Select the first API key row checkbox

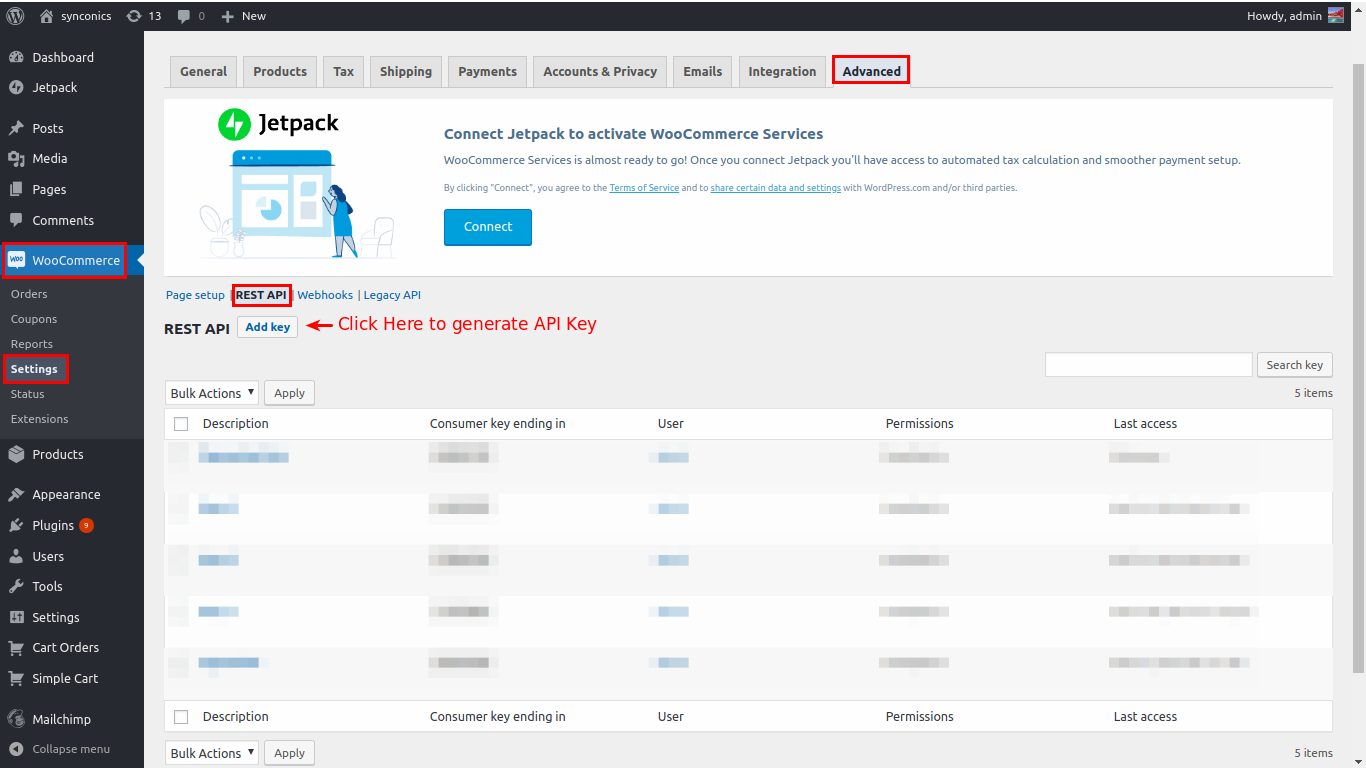pos(179,457)
